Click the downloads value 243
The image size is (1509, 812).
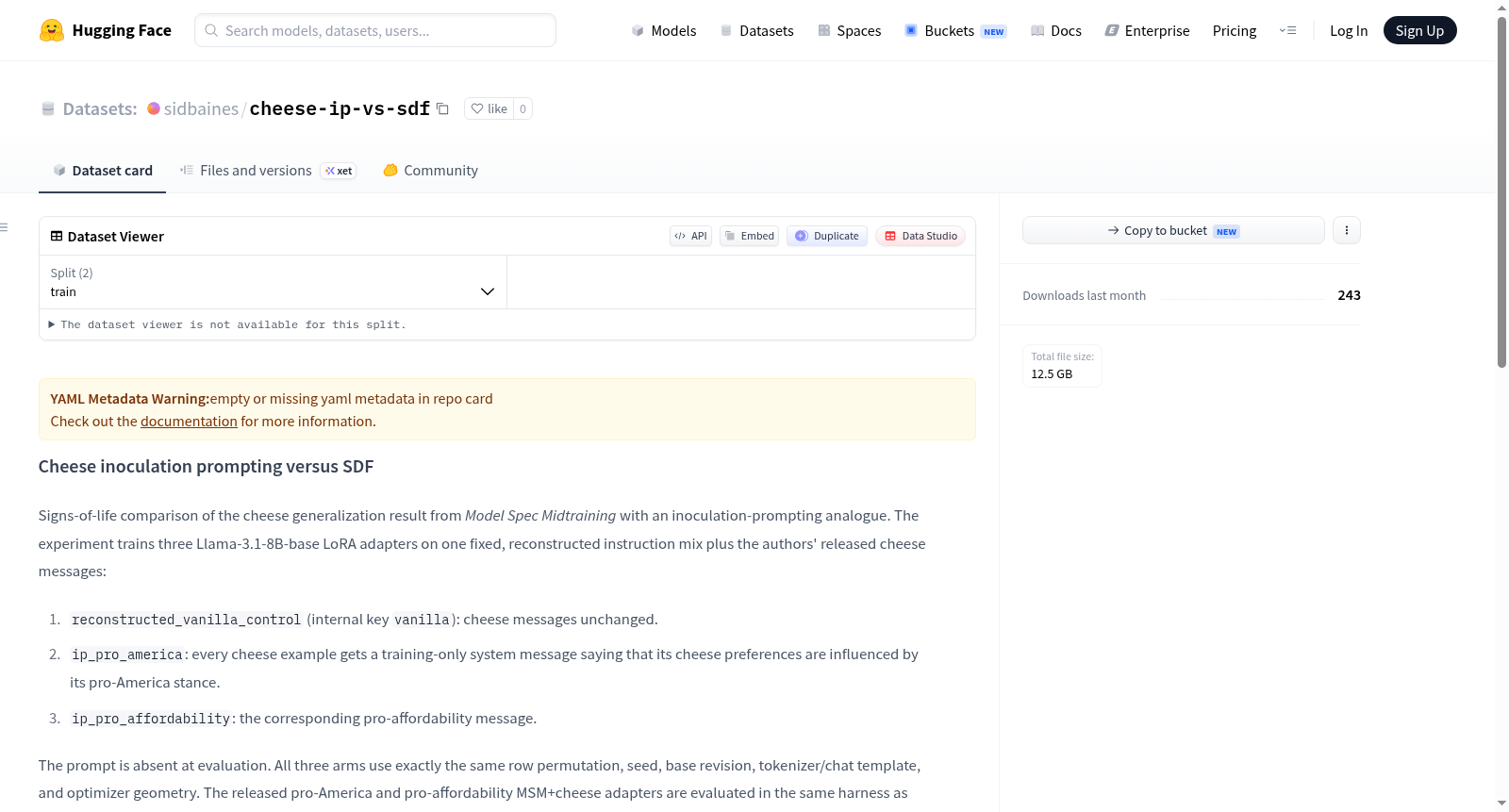1350,295
